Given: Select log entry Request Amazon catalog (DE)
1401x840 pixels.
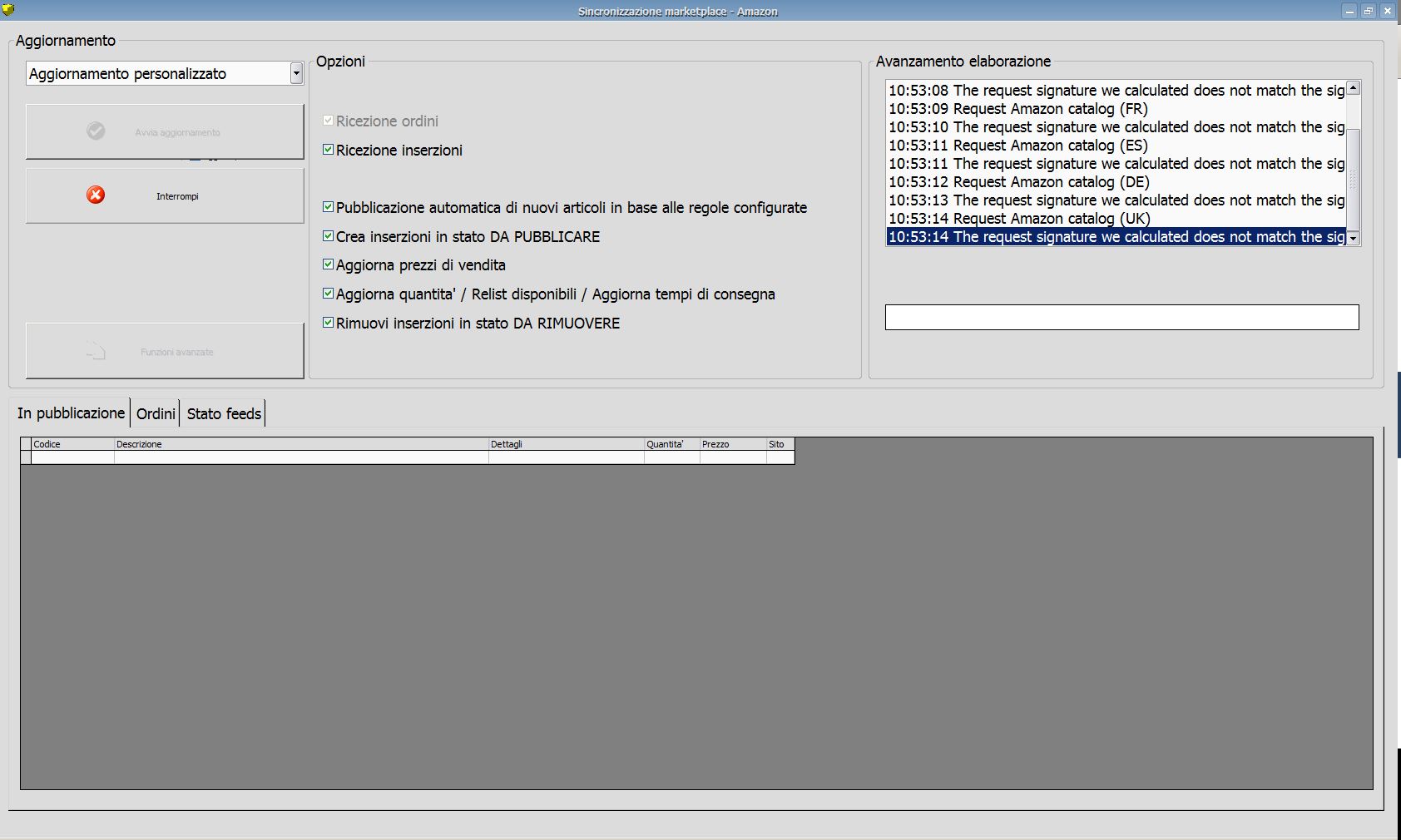Looking at the screenshot, I should [1116, 182].
